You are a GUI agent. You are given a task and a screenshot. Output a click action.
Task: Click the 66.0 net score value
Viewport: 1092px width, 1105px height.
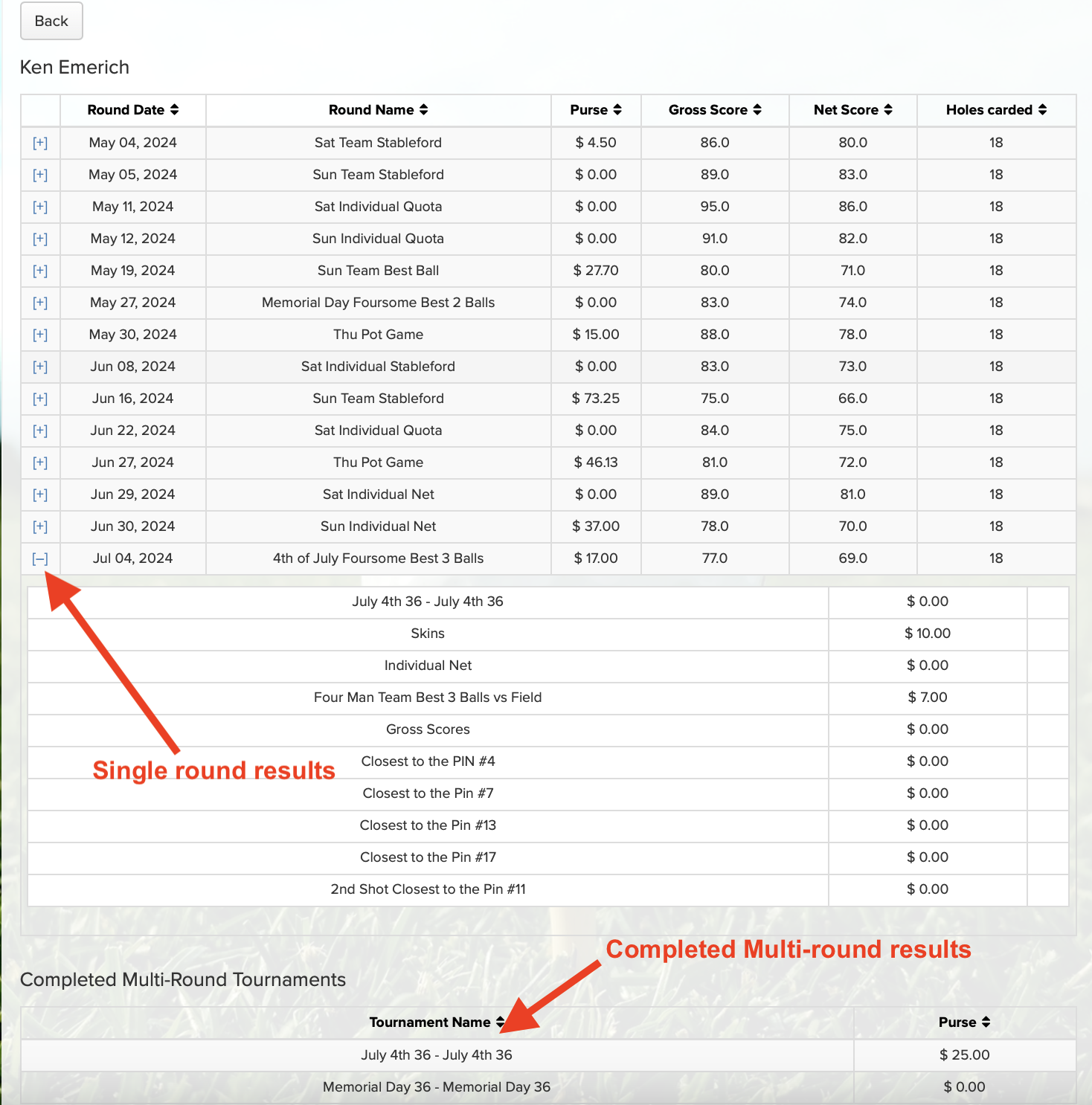pos(852,399)
